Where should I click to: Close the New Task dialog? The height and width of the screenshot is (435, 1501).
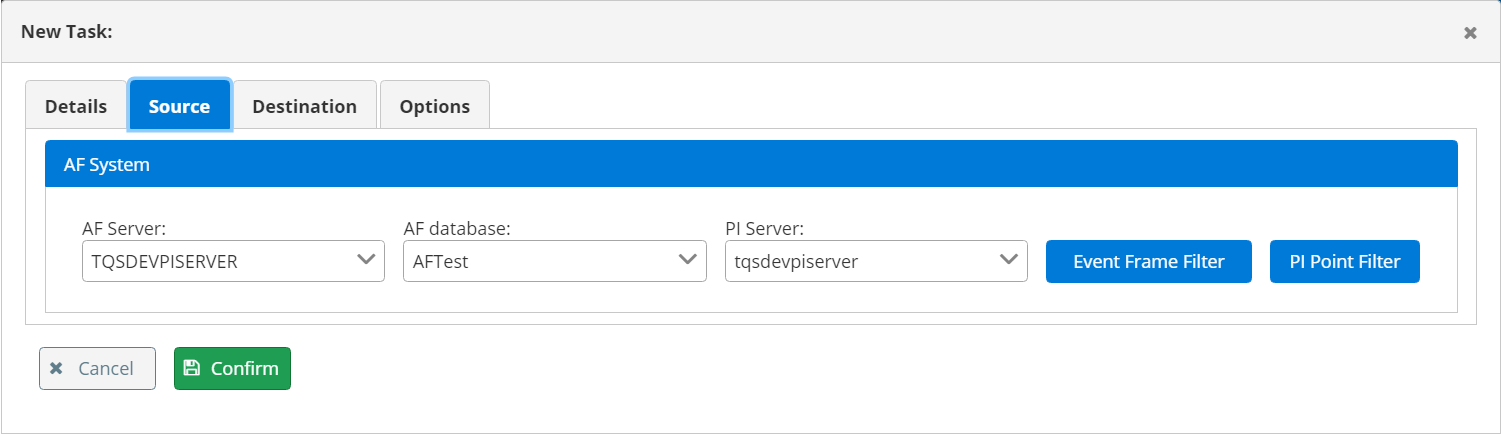[x=1470, y=33]
